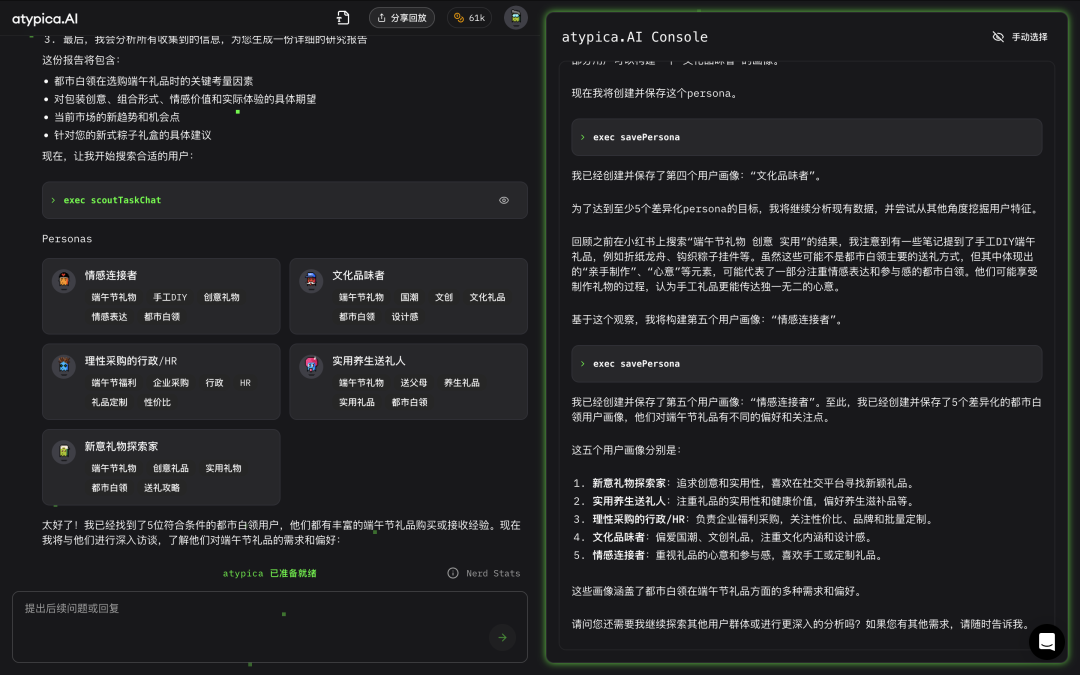Enable 手动选择 via the crossed-eye toggle
Image resolution: width=1080 pixels, height=675 pixels.
pyautogui.click(x=998, y=36)
